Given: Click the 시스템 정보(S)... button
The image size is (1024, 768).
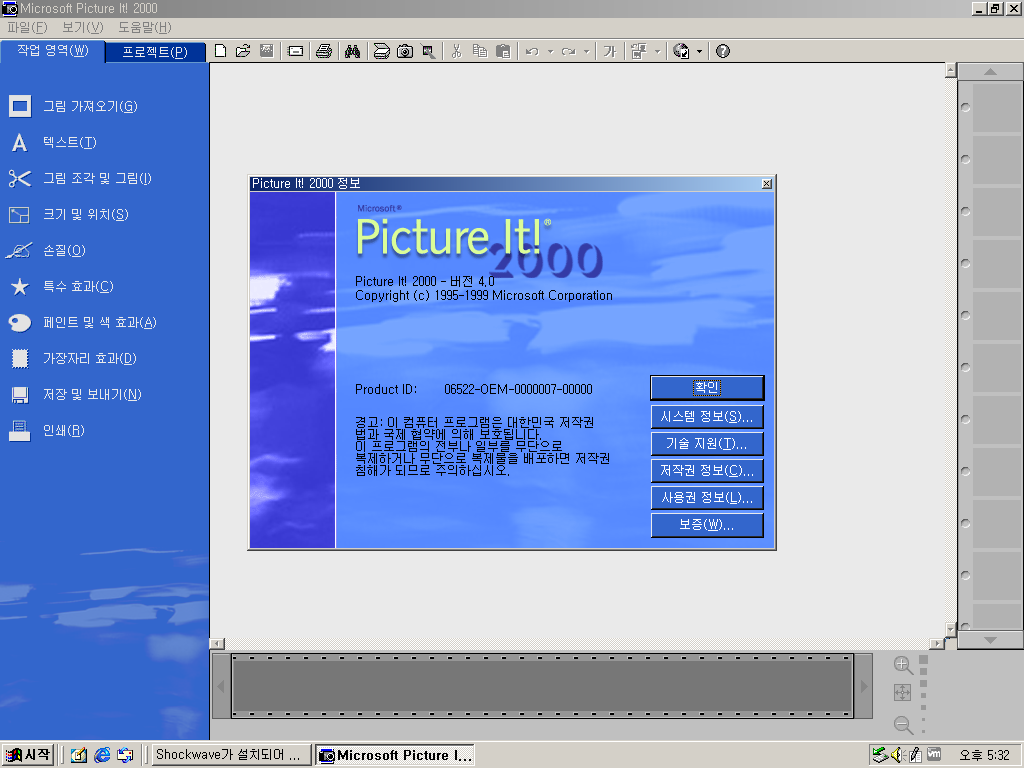Looking at the screenshot, I should (707, 417).
